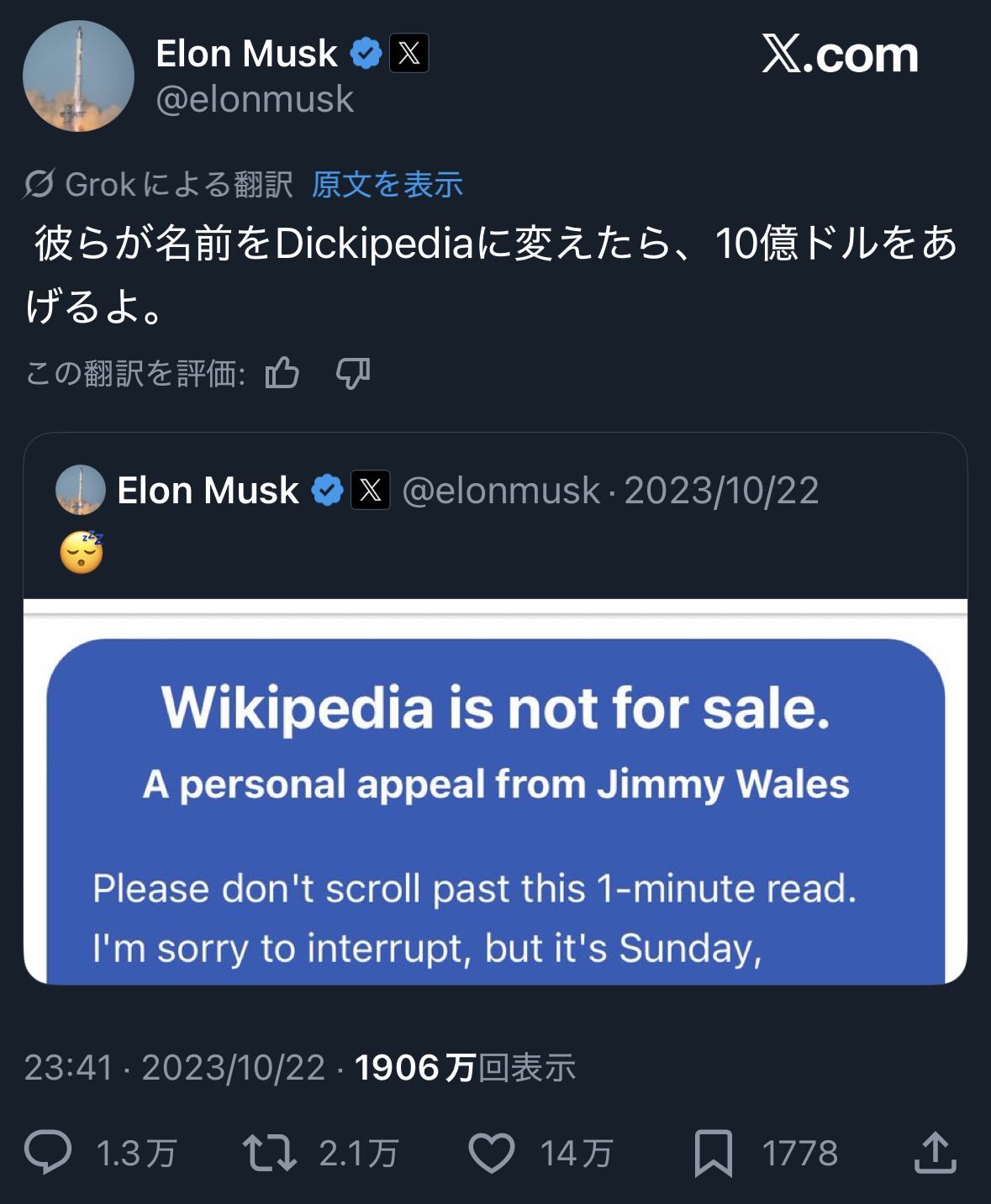Like the post with the heart icon
Image resolution: width=991 pixels, height=1204 pixels.
coord(491,1152)
